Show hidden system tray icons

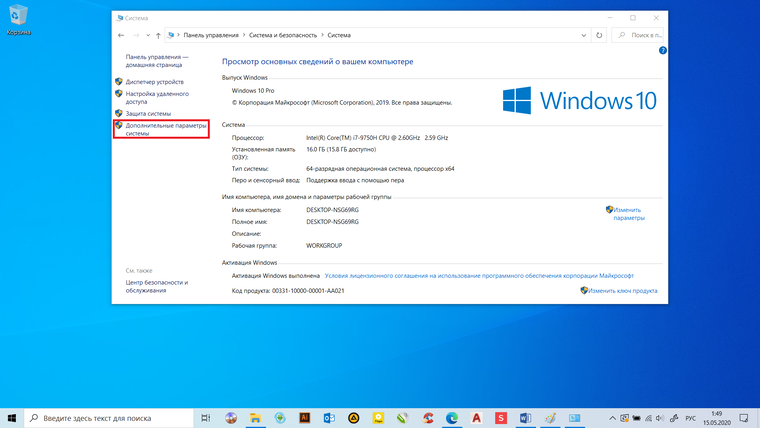(x=613, y=418)
